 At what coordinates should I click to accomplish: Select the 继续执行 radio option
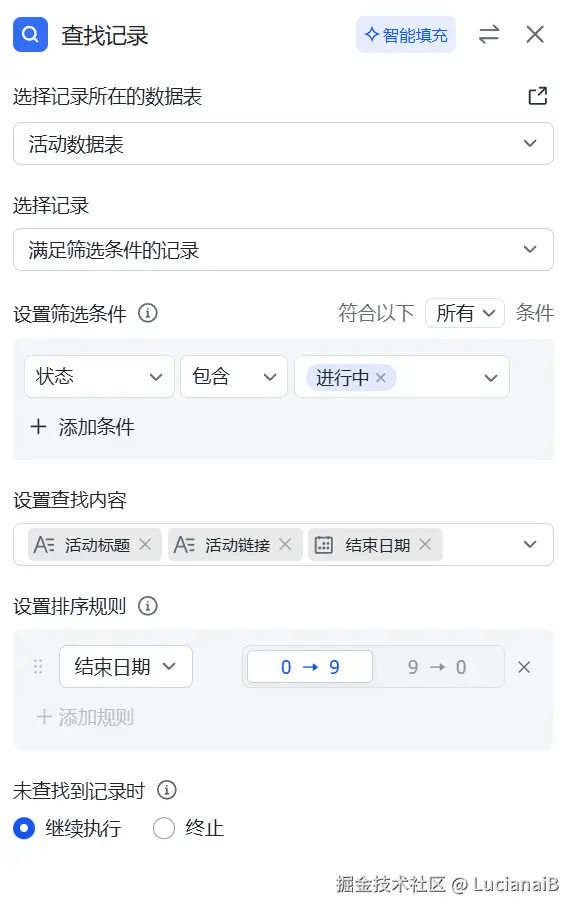tap(24, 827)
